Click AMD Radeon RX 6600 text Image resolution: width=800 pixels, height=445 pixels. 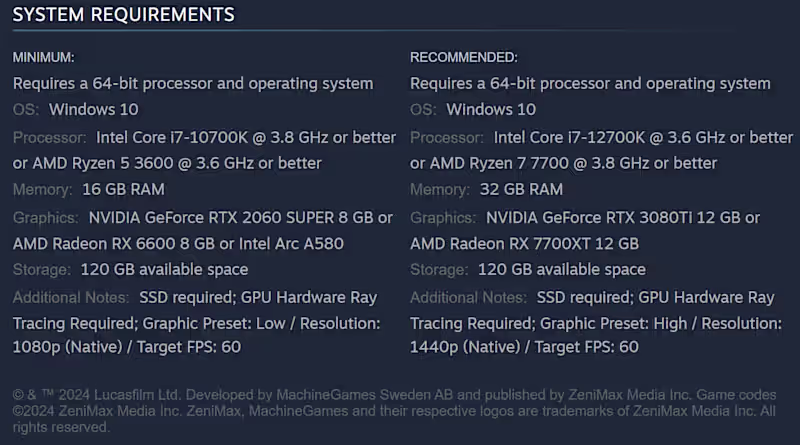(91, 243)
